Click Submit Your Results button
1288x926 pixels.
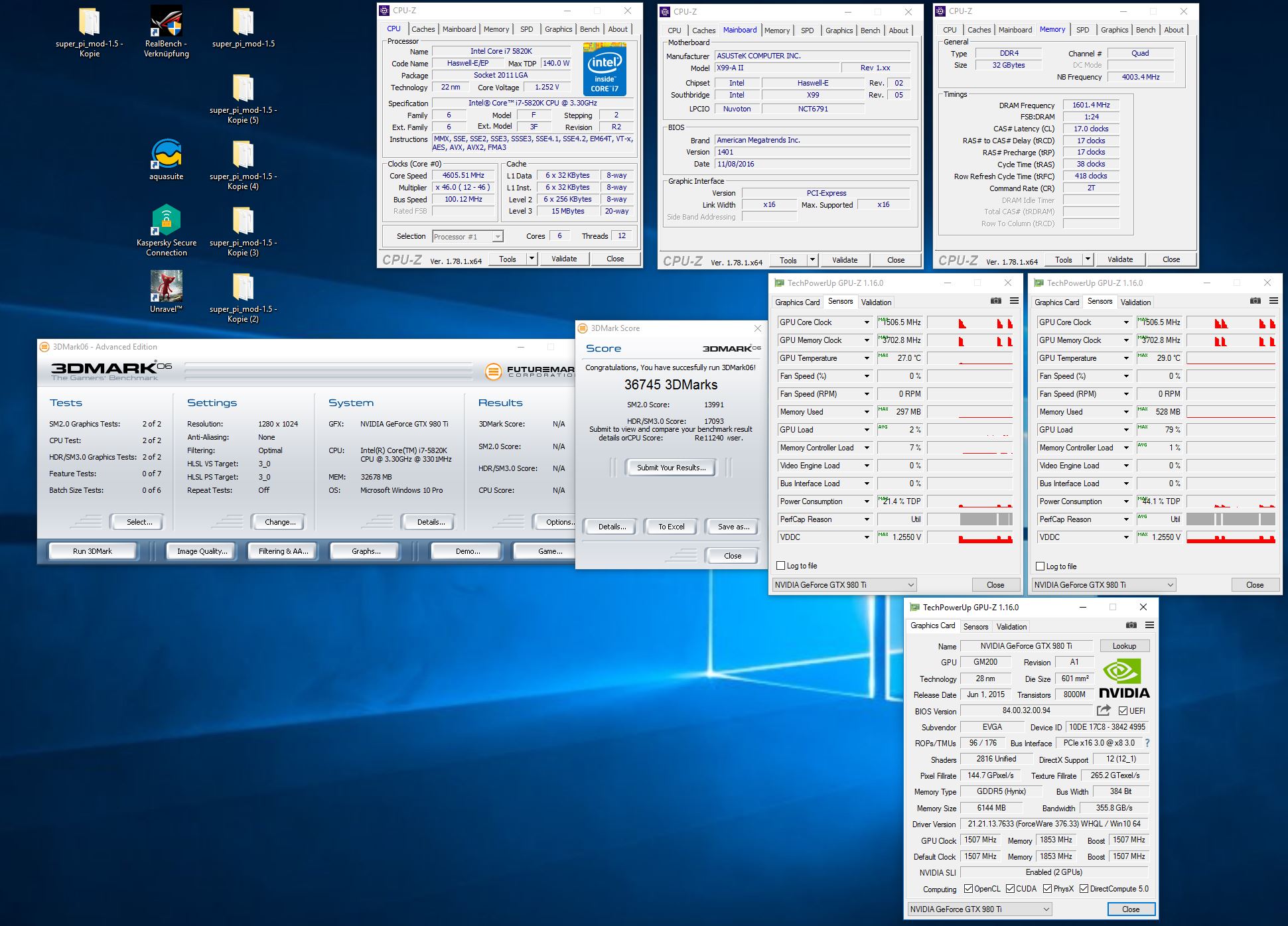pyautogui.click(x=671, y=468)
